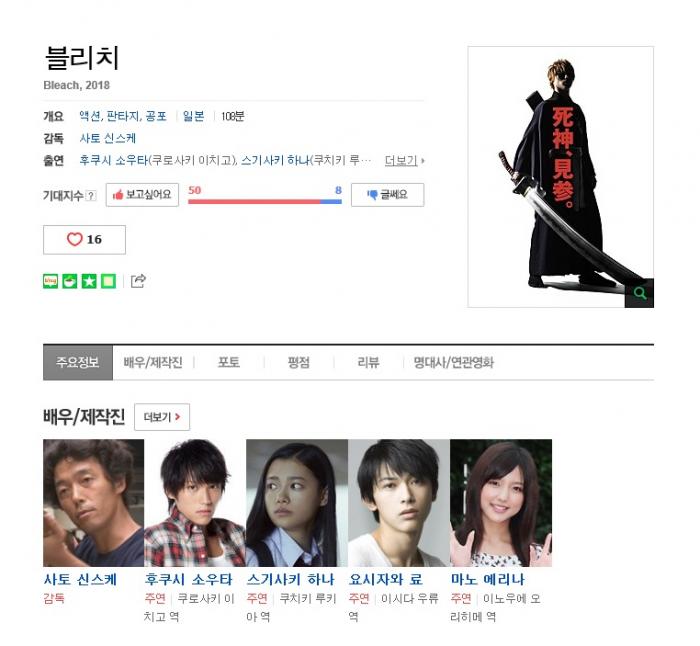Image resolution: width=700 pixels, height=646 pixels.
Task: Switch to the 포토 tab
Action: (x=229, y=363)
